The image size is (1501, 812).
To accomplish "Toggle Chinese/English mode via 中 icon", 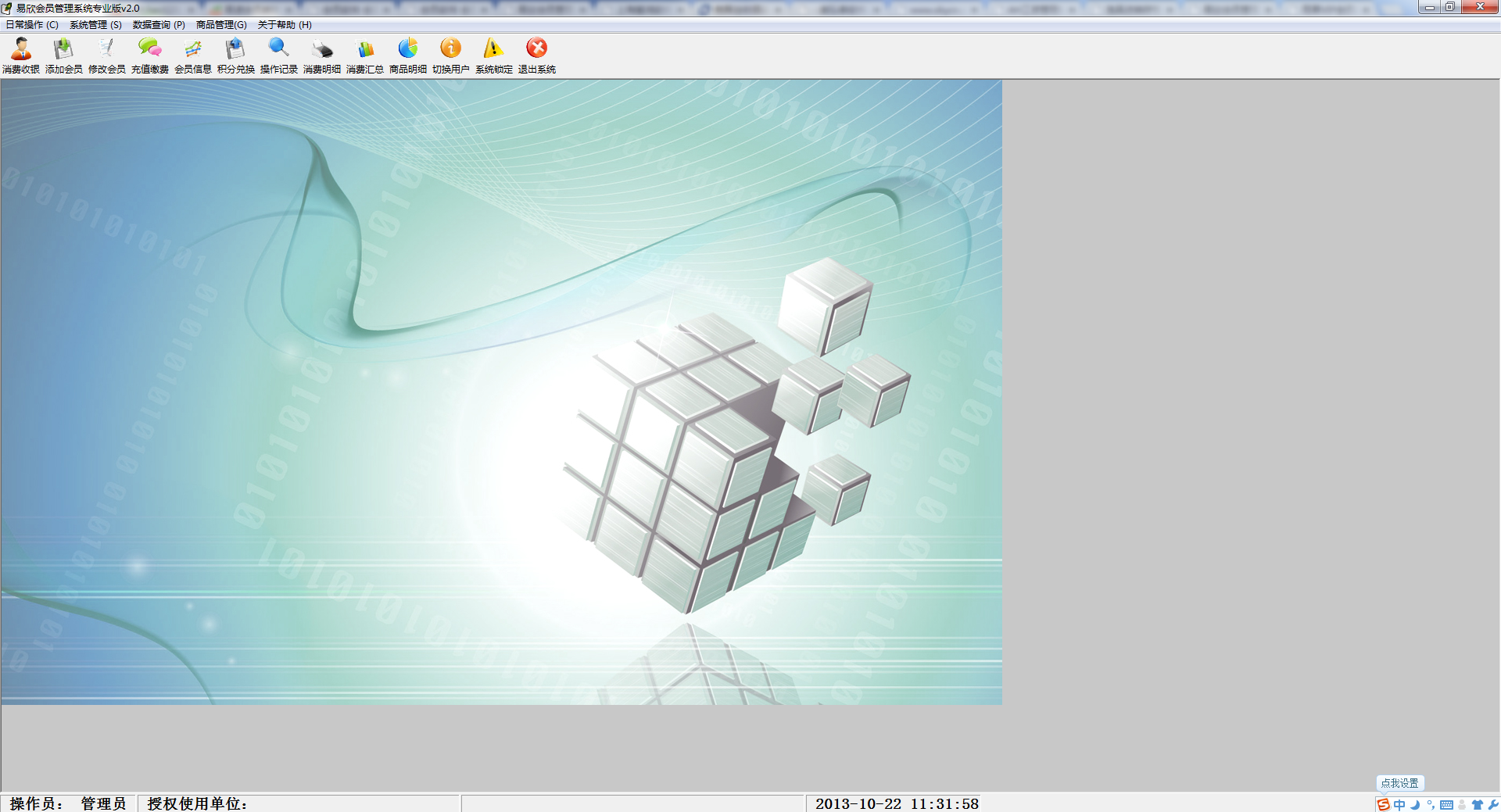I will (x=1399, y=804).
